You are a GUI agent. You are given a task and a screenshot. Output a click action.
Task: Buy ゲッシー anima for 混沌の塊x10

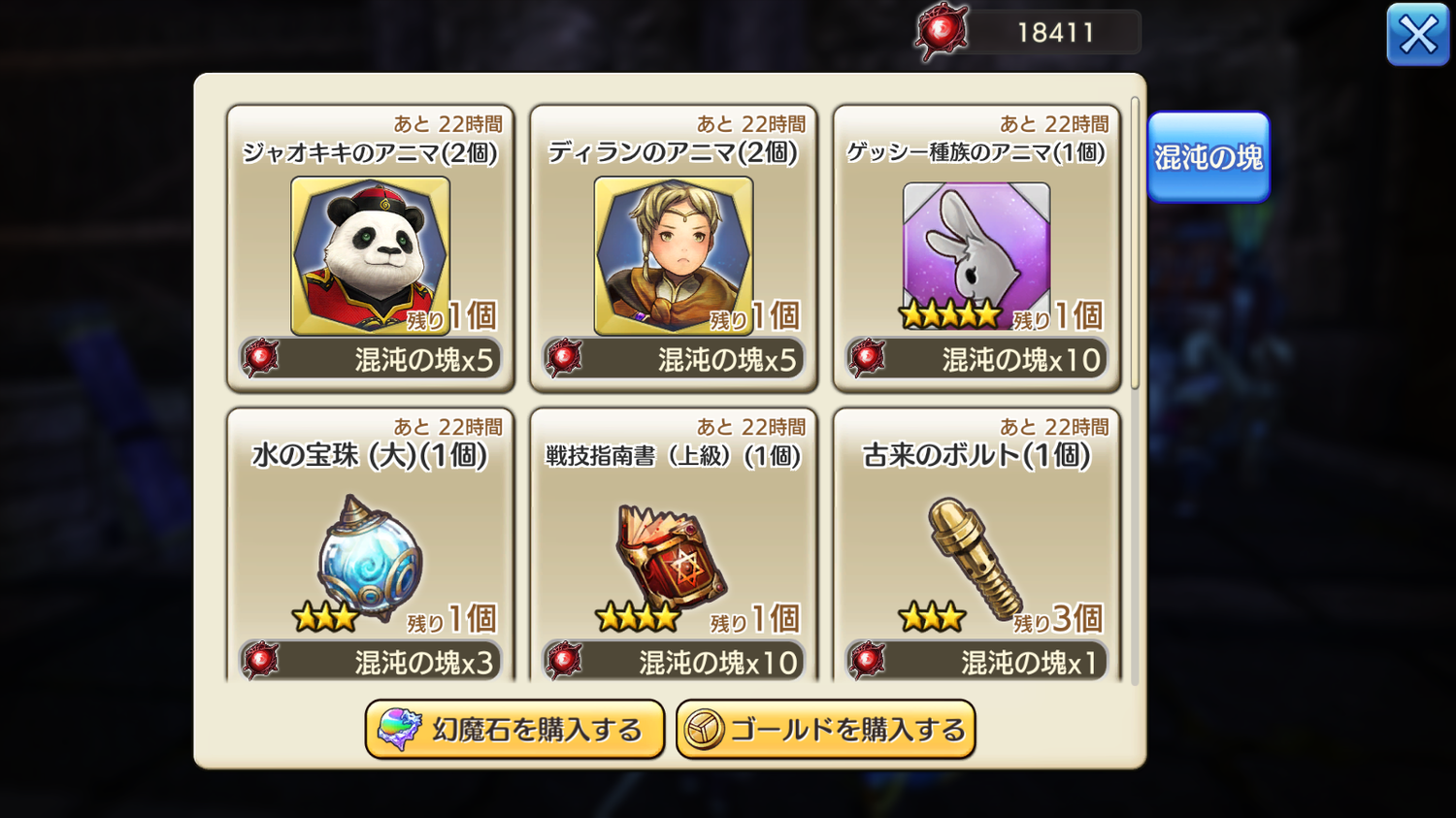coord(976,359)
